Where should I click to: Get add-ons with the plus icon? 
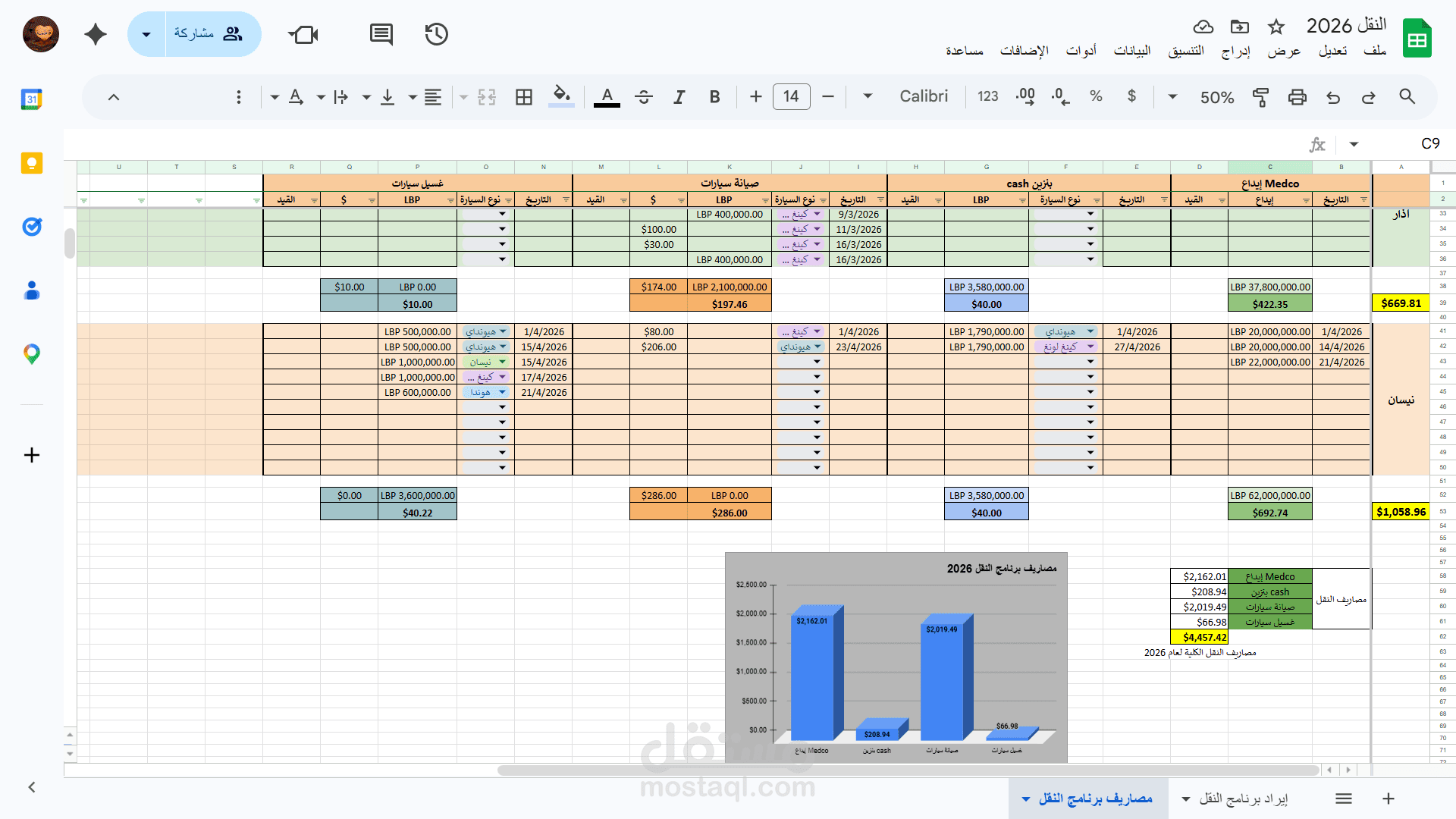32,455
